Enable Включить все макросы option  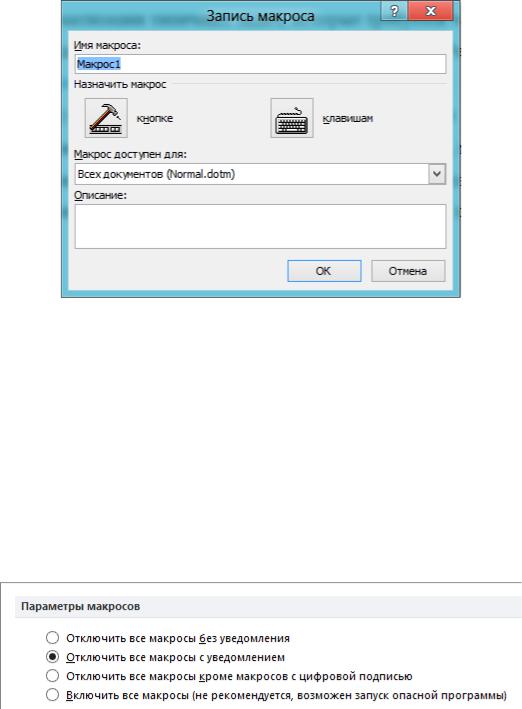[x=53, y=695]
